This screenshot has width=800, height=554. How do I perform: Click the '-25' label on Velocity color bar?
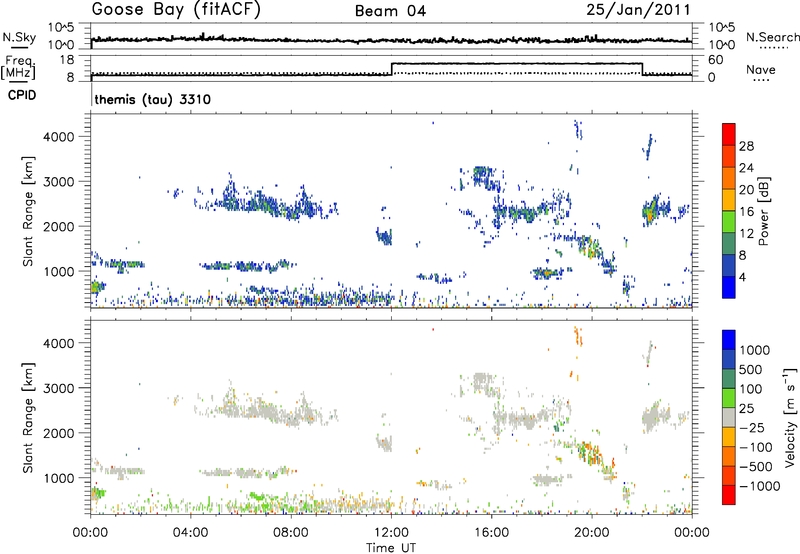click(752, 427)
